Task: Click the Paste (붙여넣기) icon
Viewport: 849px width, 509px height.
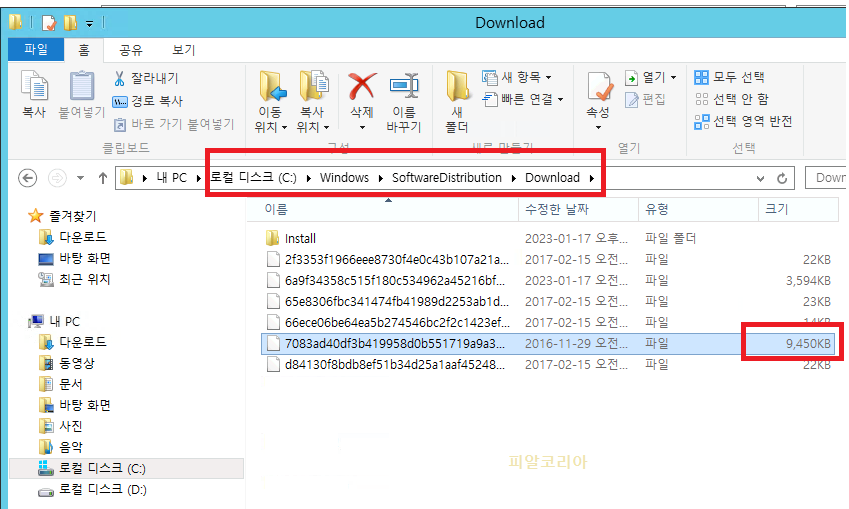Action: (x=82, y=87)
